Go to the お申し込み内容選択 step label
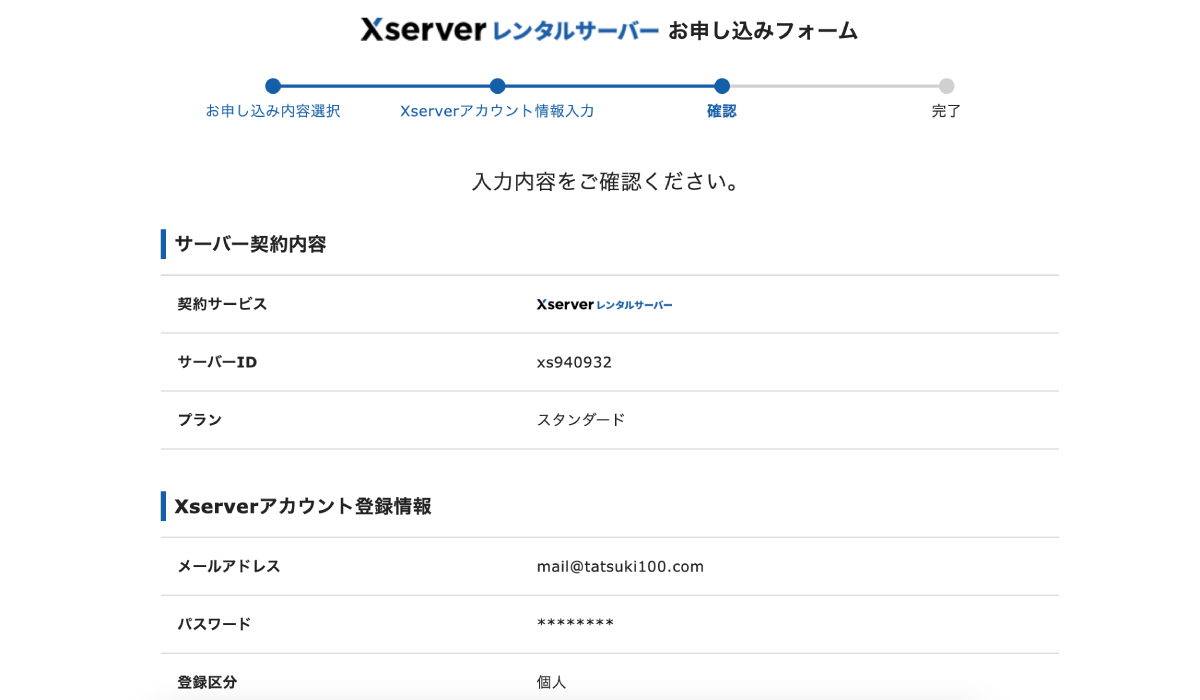The width and height of the screenshot is (1200, 700). click(x=273, y=111)
